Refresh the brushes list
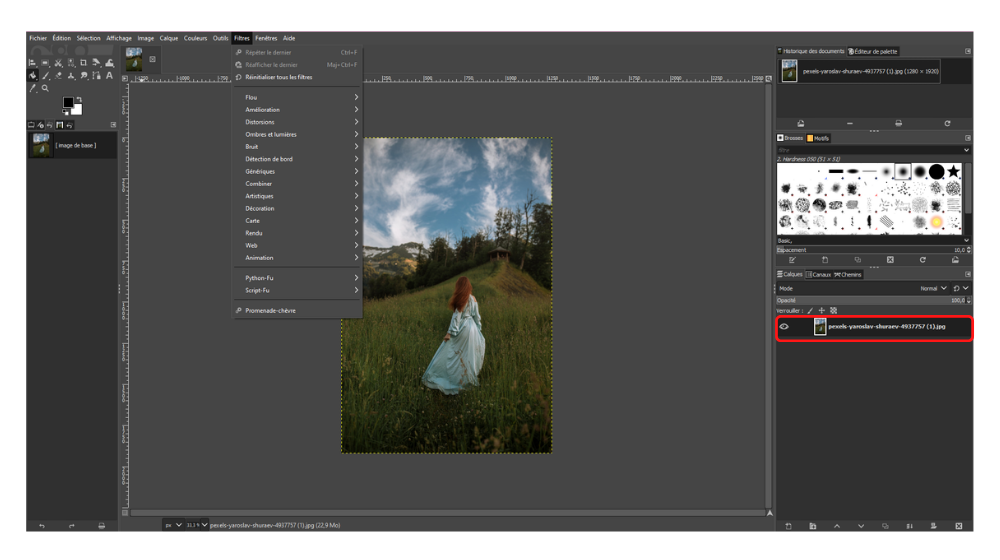The width and height of the screenshot is (1000, 560). (923, 260)
